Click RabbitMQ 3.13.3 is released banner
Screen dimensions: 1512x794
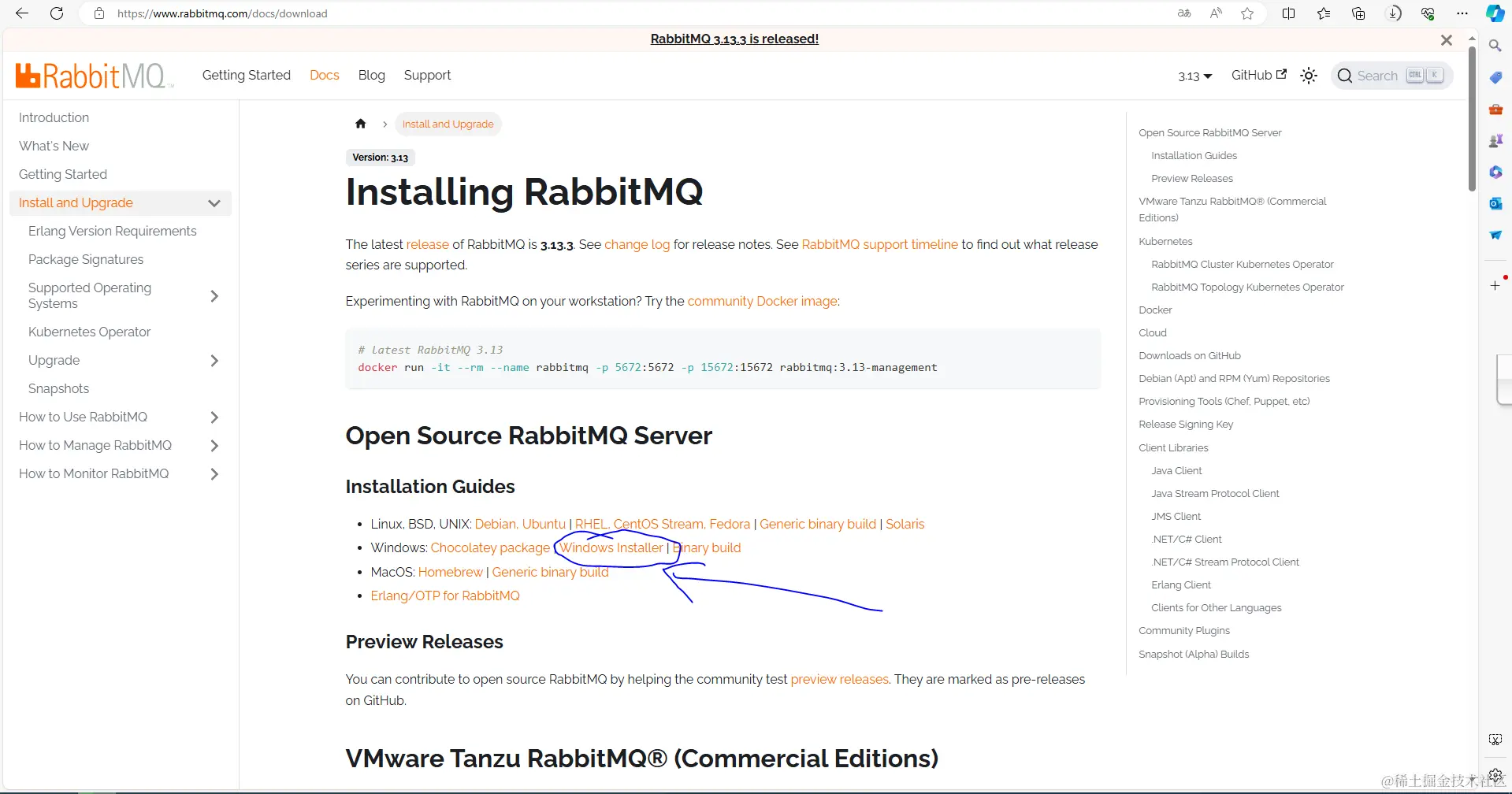[734, 39]
